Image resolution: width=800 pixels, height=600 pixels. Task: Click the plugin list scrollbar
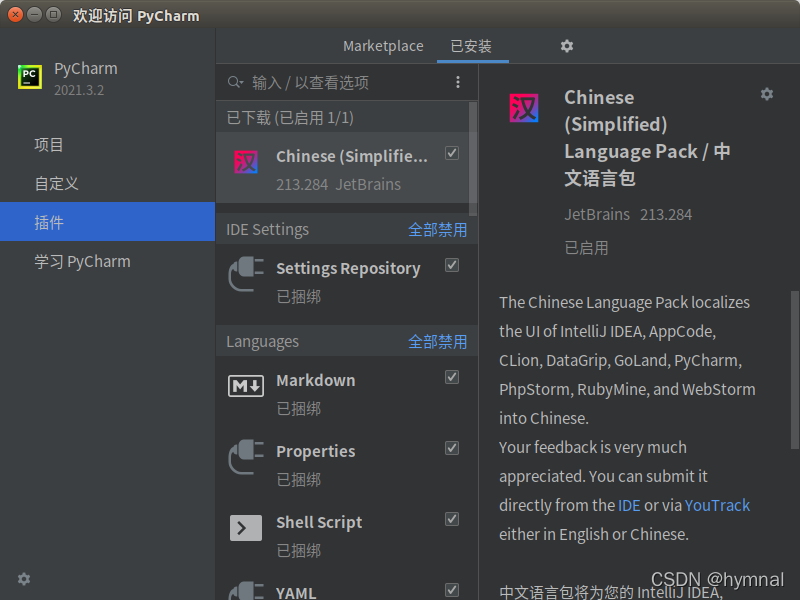click(473, 158)
